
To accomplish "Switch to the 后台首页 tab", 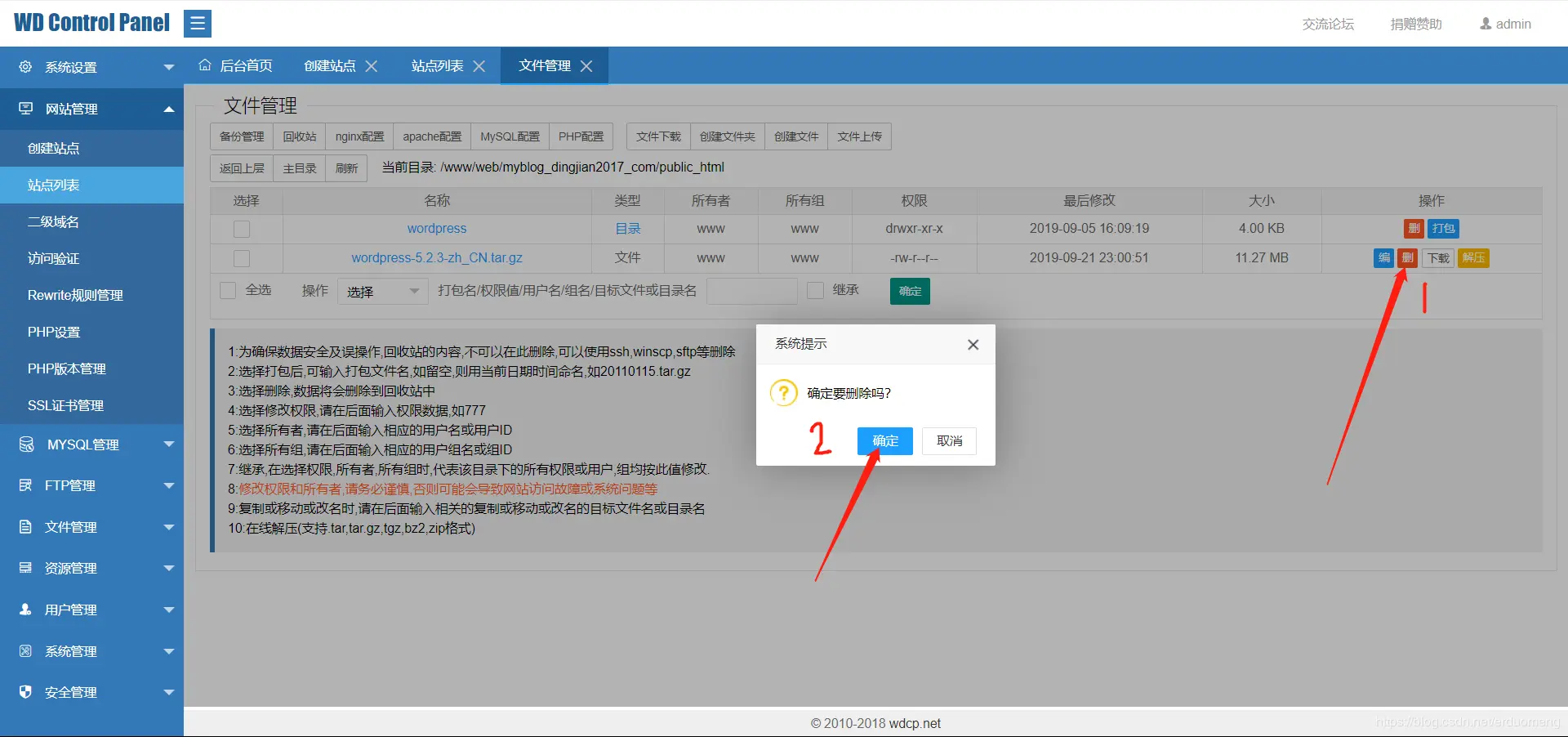I will point(245,65).
